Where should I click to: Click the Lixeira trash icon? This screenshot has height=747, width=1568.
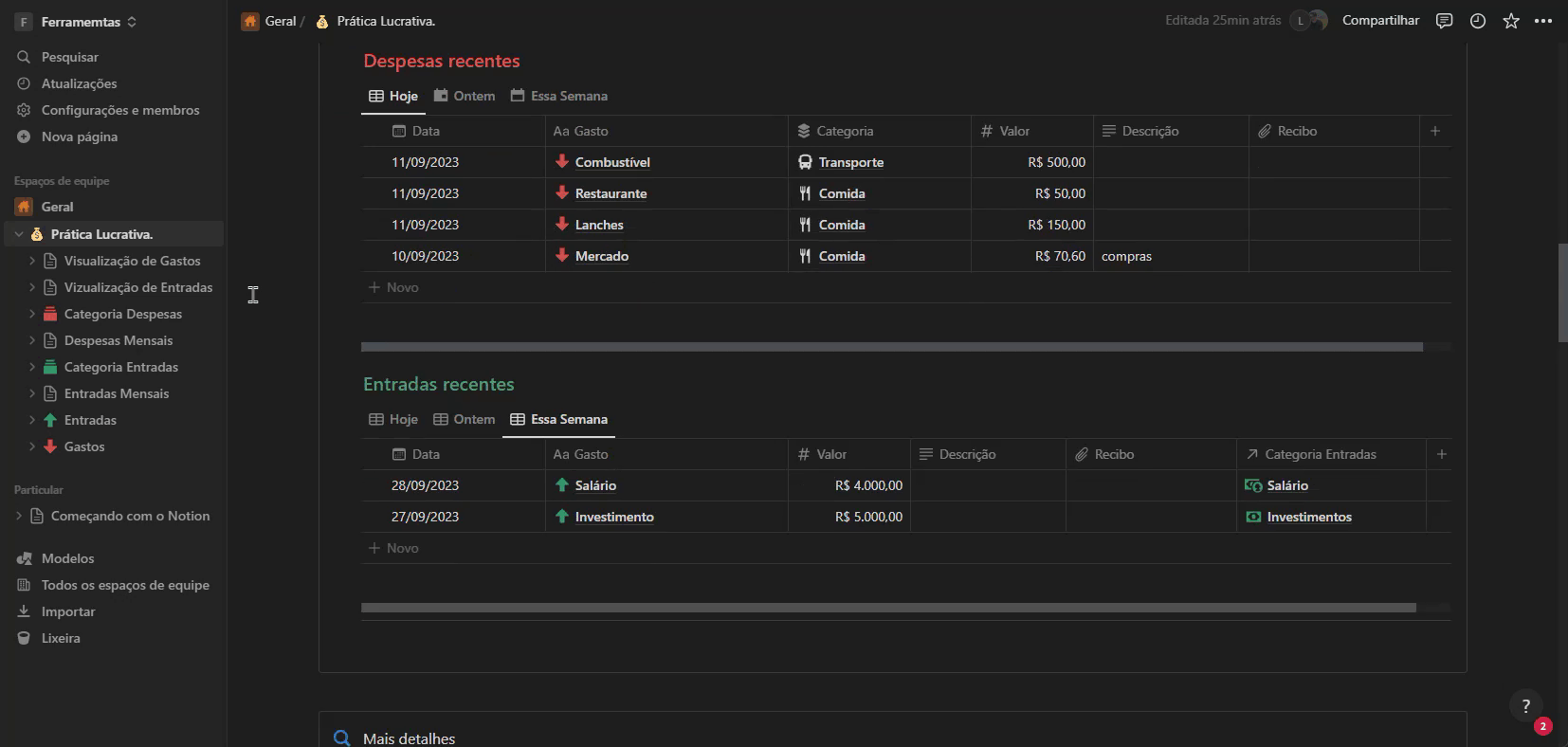click(24, 638)
